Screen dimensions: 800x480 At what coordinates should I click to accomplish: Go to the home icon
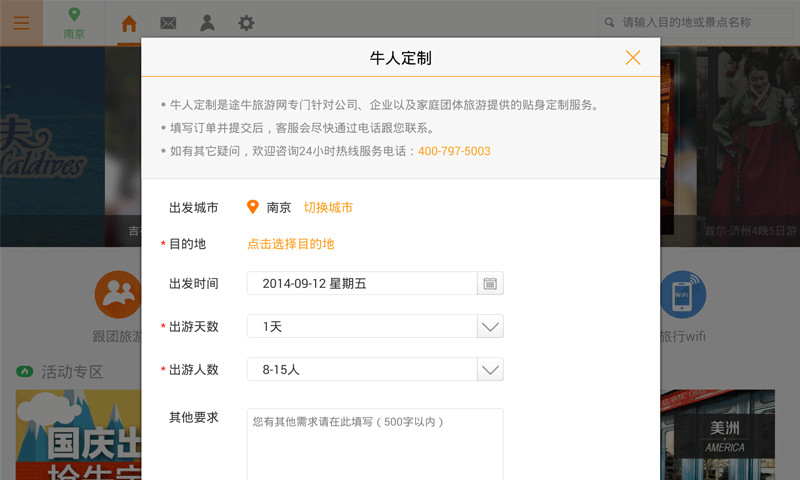(129, 23)
